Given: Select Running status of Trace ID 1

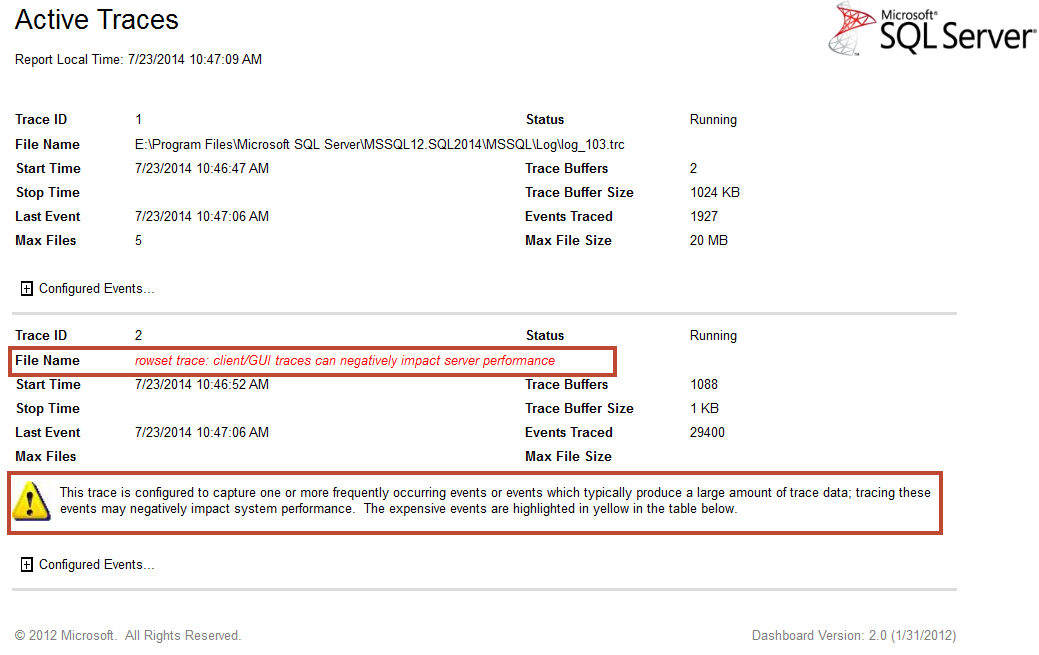Looking at the screenshot, I should (713, 120).
